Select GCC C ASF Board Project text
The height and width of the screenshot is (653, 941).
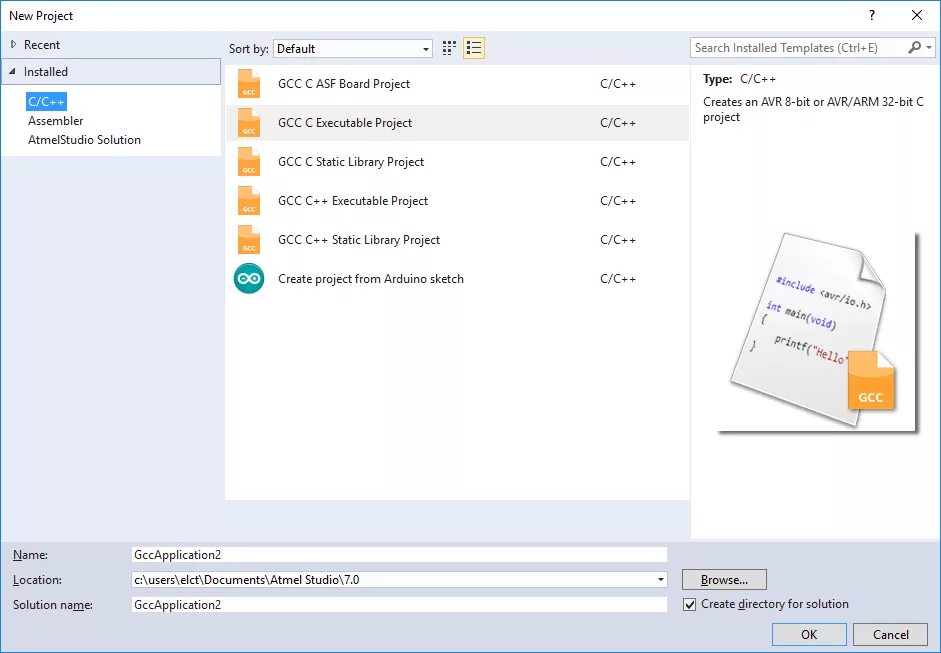[344, 83]
